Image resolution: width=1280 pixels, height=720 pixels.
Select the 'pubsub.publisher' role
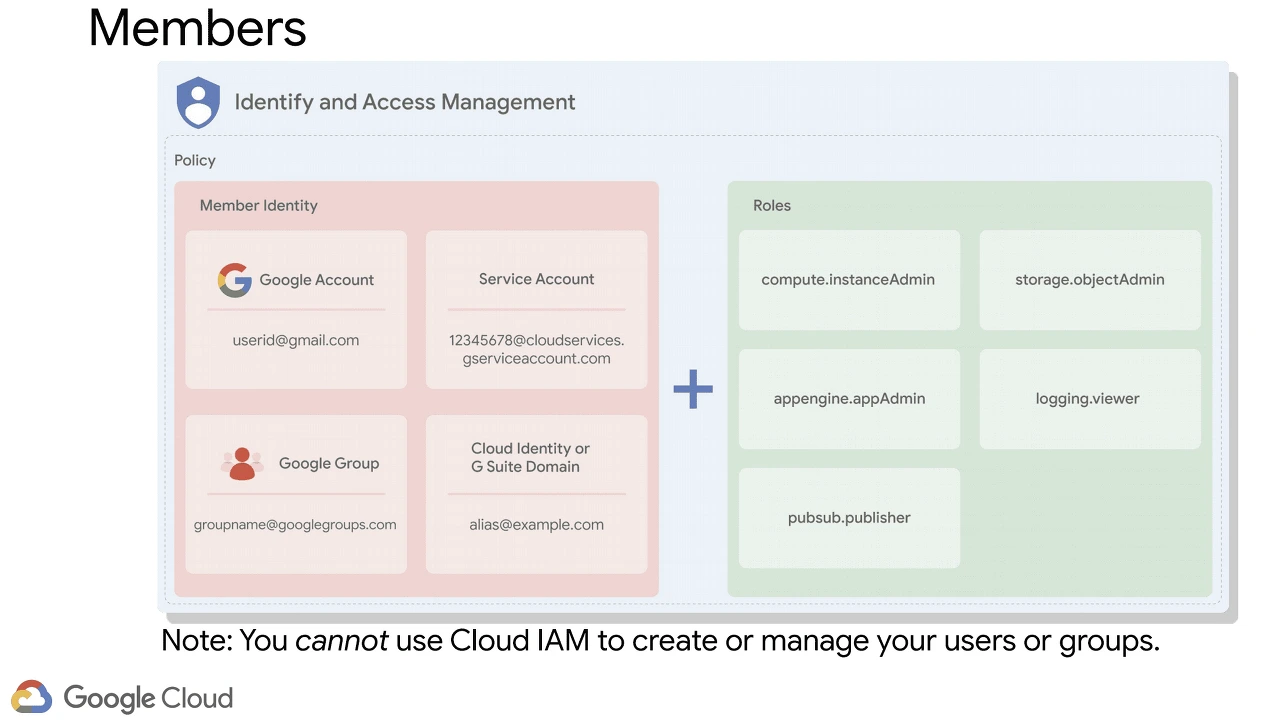pyautogui.click(x=849, y=518)
